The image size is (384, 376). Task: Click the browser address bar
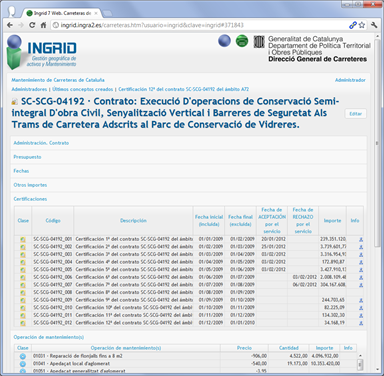200,25
